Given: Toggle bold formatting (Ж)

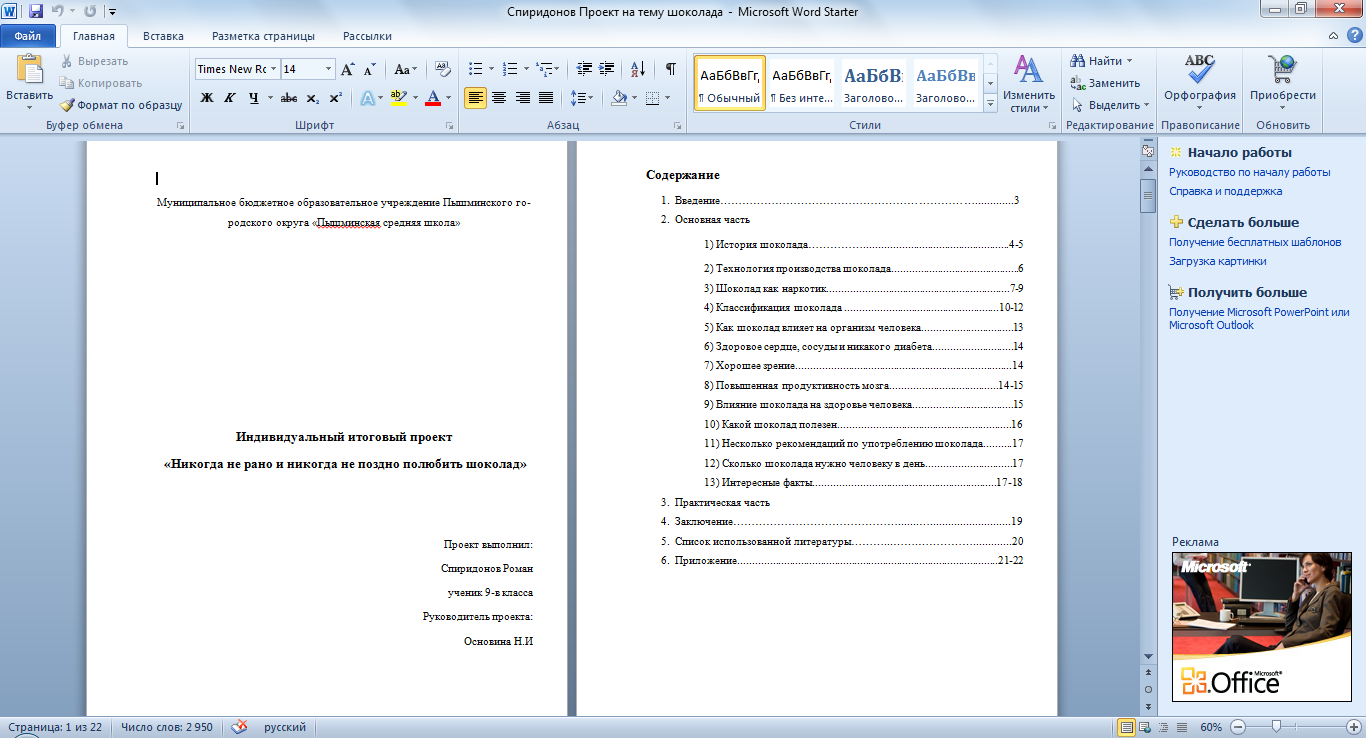Looking at the screenshot, I should pos(207,98).
